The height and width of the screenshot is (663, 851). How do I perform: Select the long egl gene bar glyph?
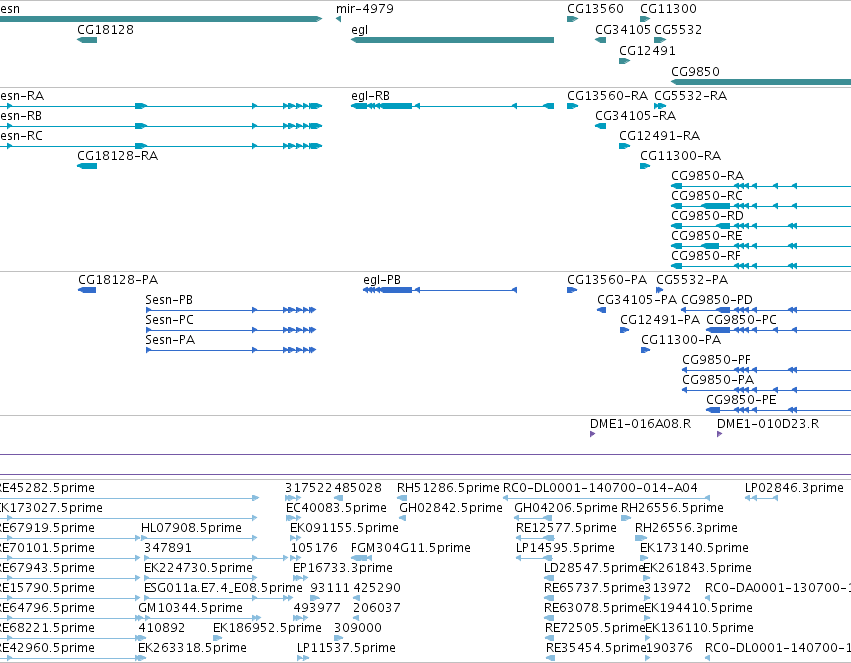(453, 40)
